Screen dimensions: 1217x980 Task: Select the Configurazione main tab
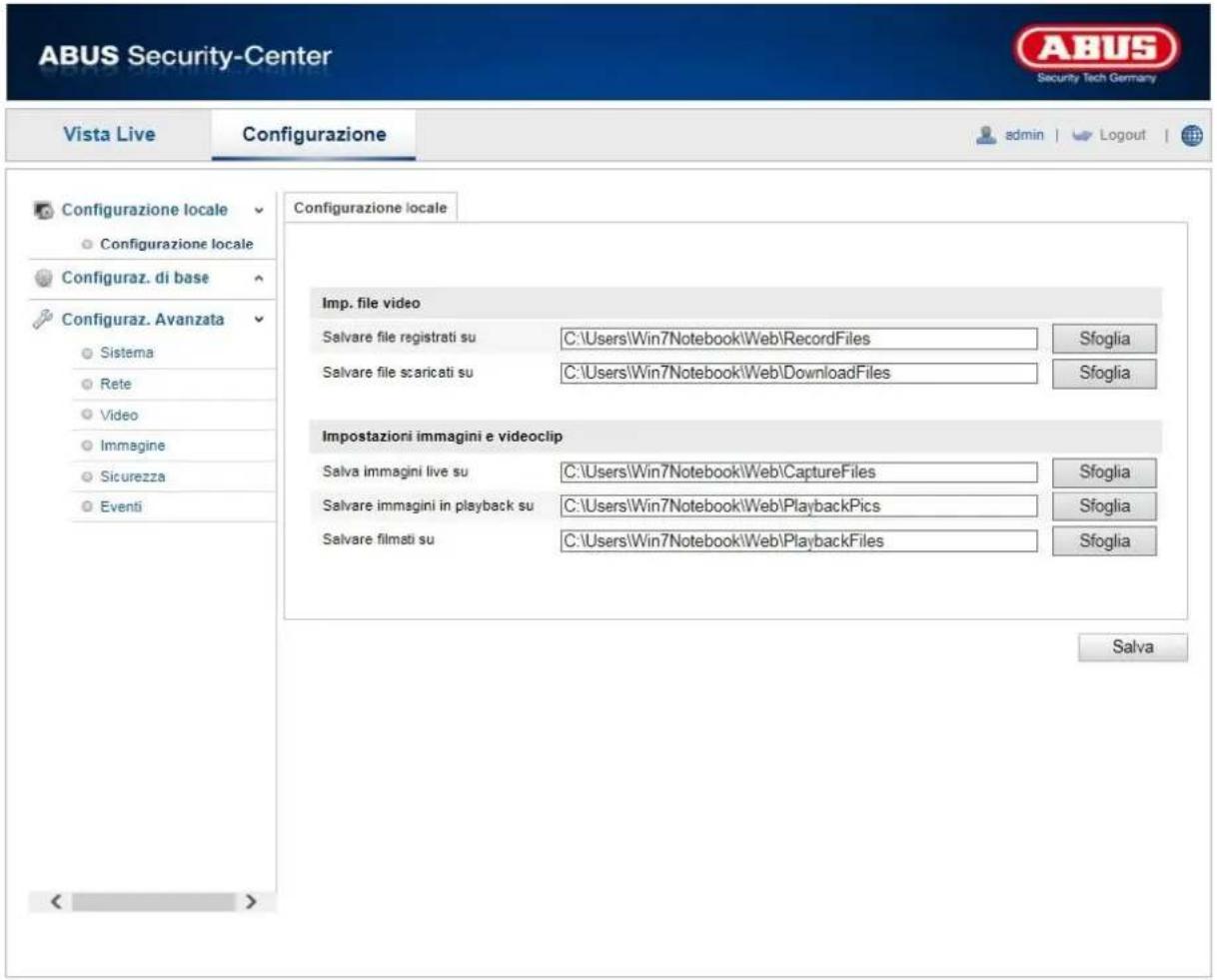click(x=314, y=135)
